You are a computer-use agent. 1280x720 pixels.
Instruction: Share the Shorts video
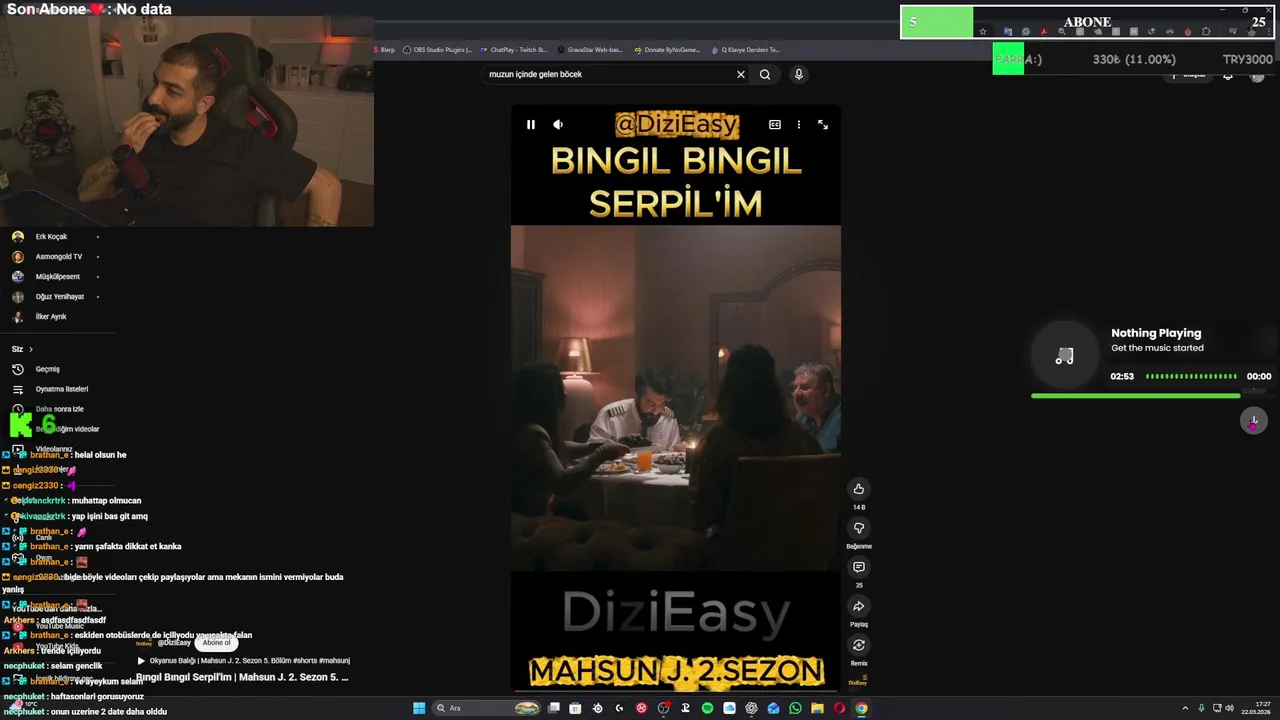[x=858, y=606]
